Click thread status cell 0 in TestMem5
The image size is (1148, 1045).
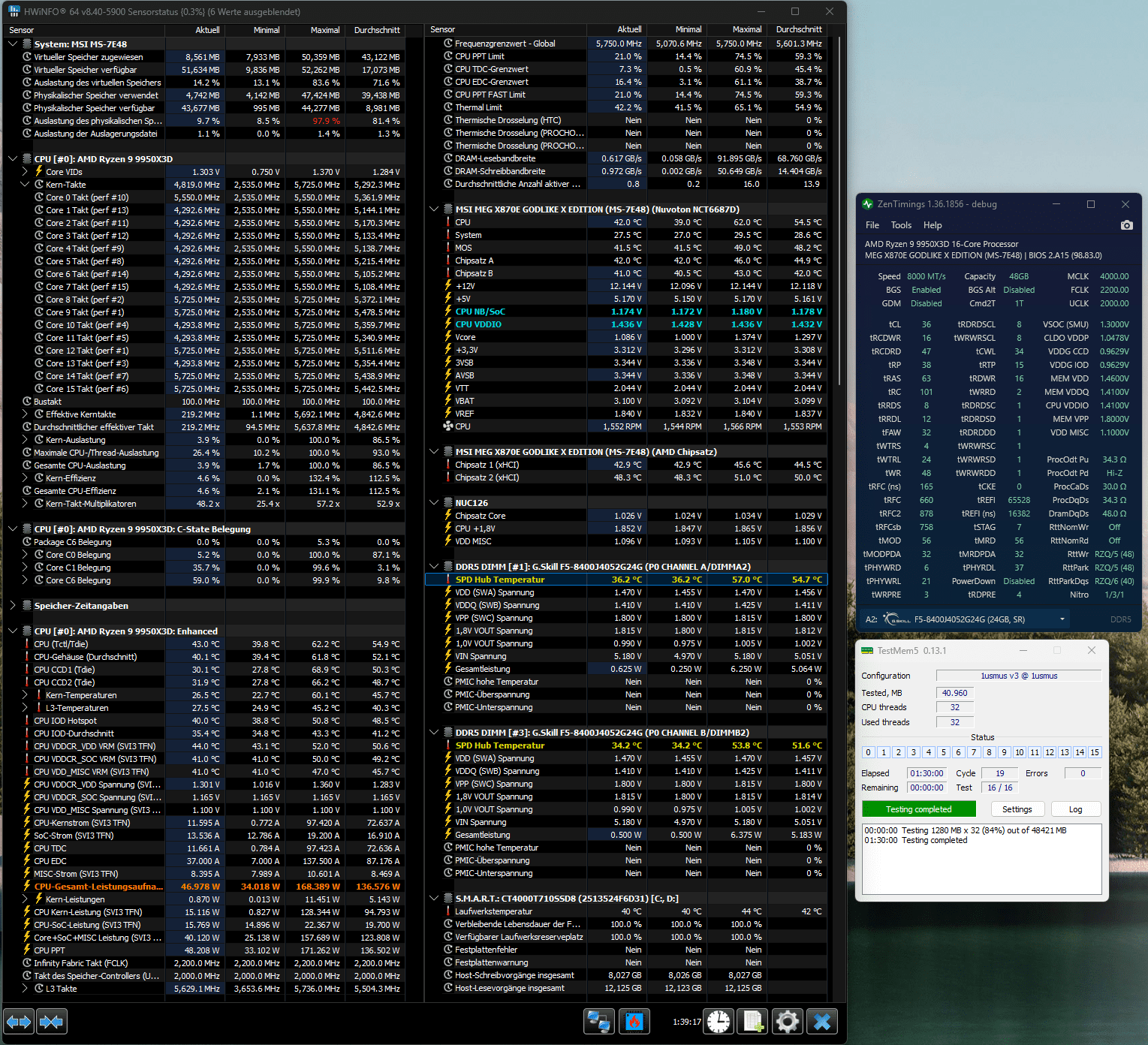[x=868, y=752]
